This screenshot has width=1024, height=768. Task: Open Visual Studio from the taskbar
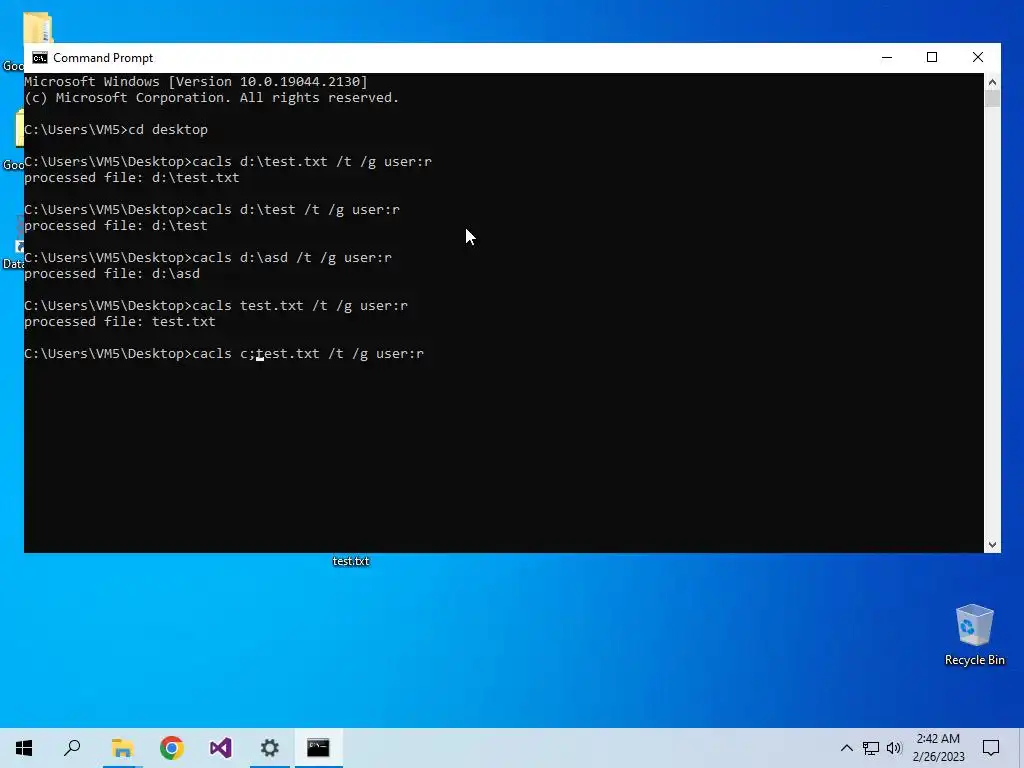tap(221, 748)
